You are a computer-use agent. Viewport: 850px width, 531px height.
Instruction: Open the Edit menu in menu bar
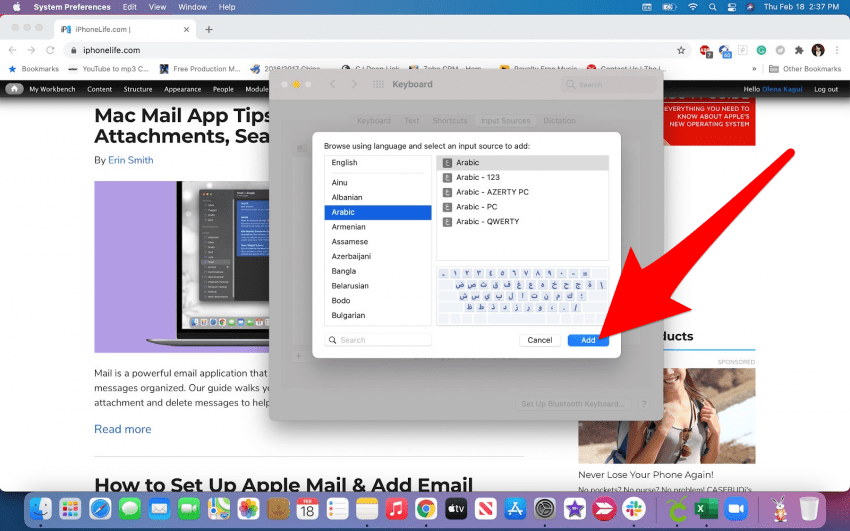130,7
